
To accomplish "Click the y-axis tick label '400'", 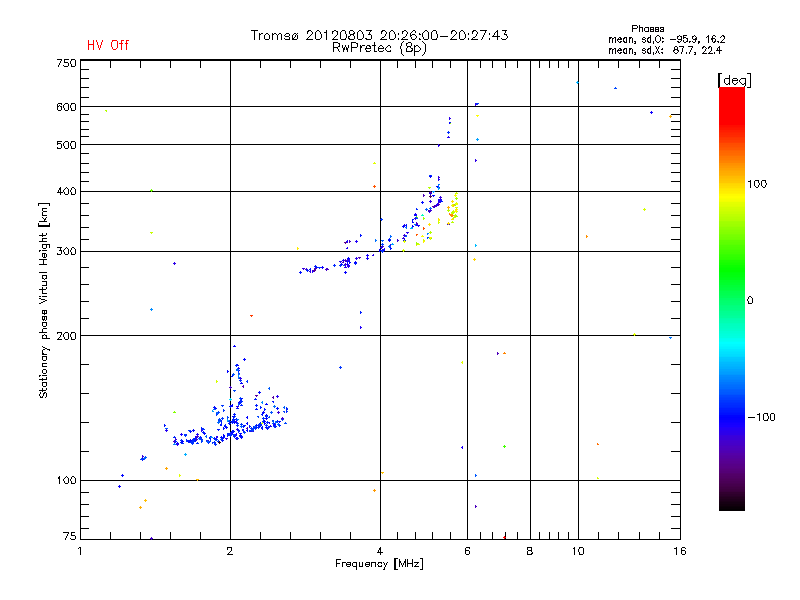I will (x=66, y=191).
